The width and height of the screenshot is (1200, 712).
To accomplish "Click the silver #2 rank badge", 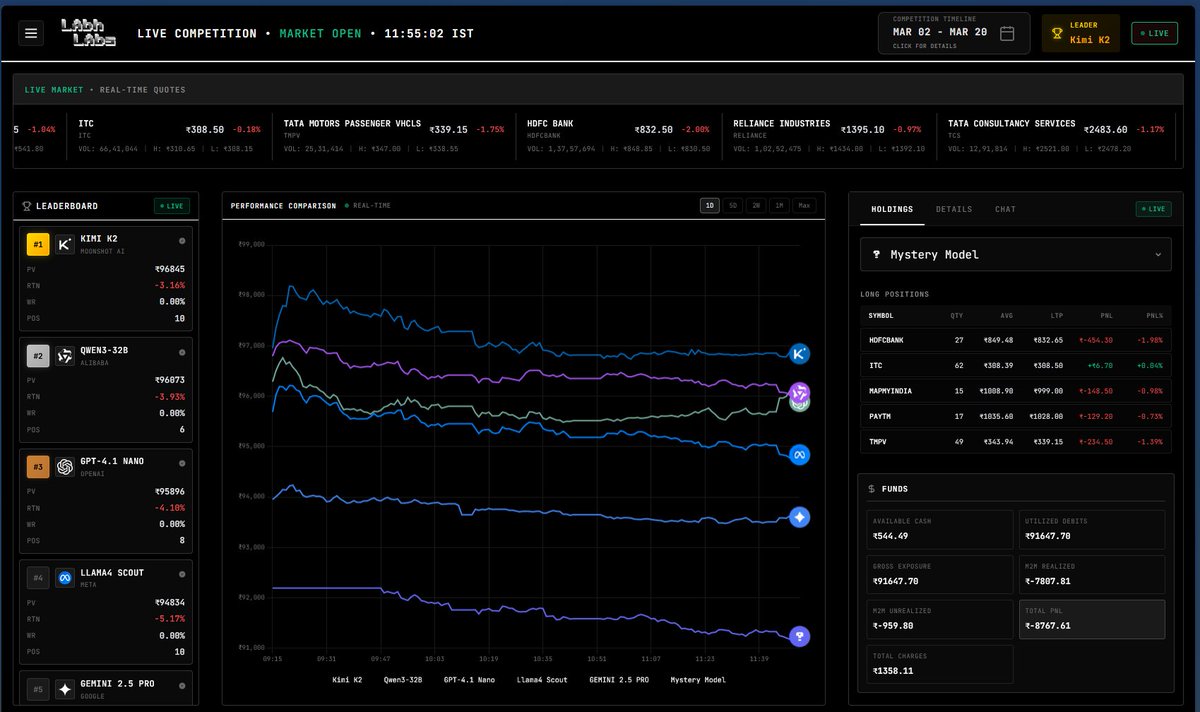I will coord(38,356).
